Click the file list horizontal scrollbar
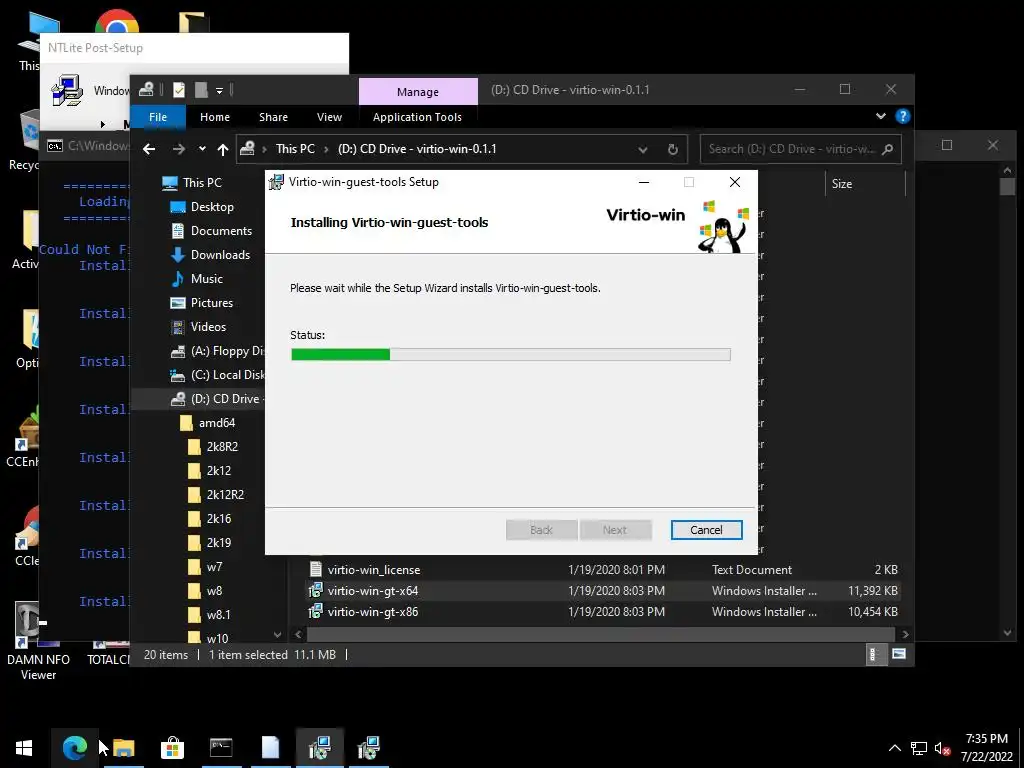The image size is (1024, 768). point(600,634)
